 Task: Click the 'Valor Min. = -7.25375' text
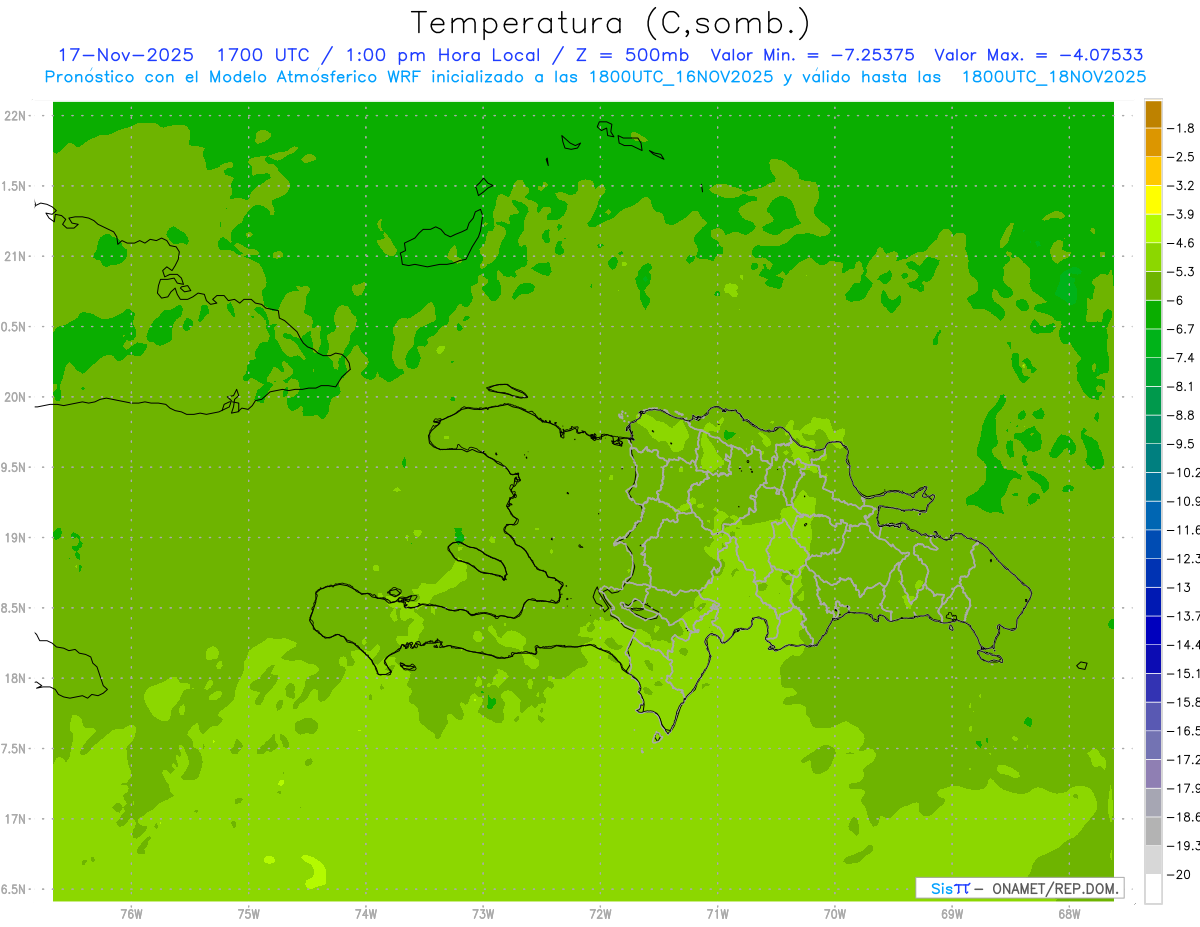point(812,56)
